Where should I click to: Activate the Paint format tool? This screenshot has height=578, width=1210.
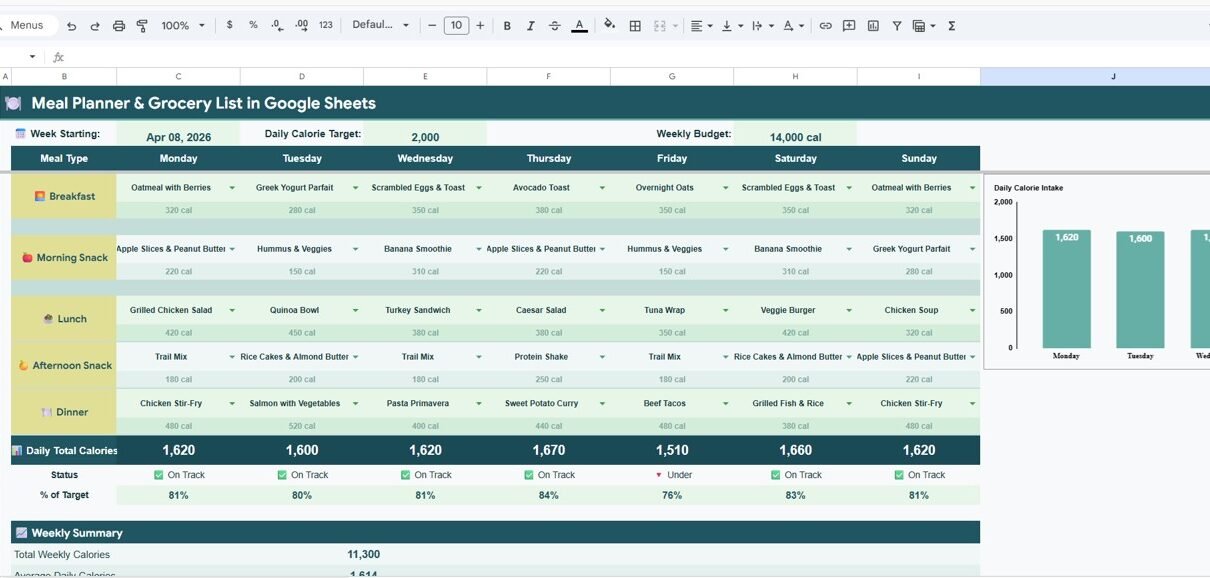coord(142,26)
